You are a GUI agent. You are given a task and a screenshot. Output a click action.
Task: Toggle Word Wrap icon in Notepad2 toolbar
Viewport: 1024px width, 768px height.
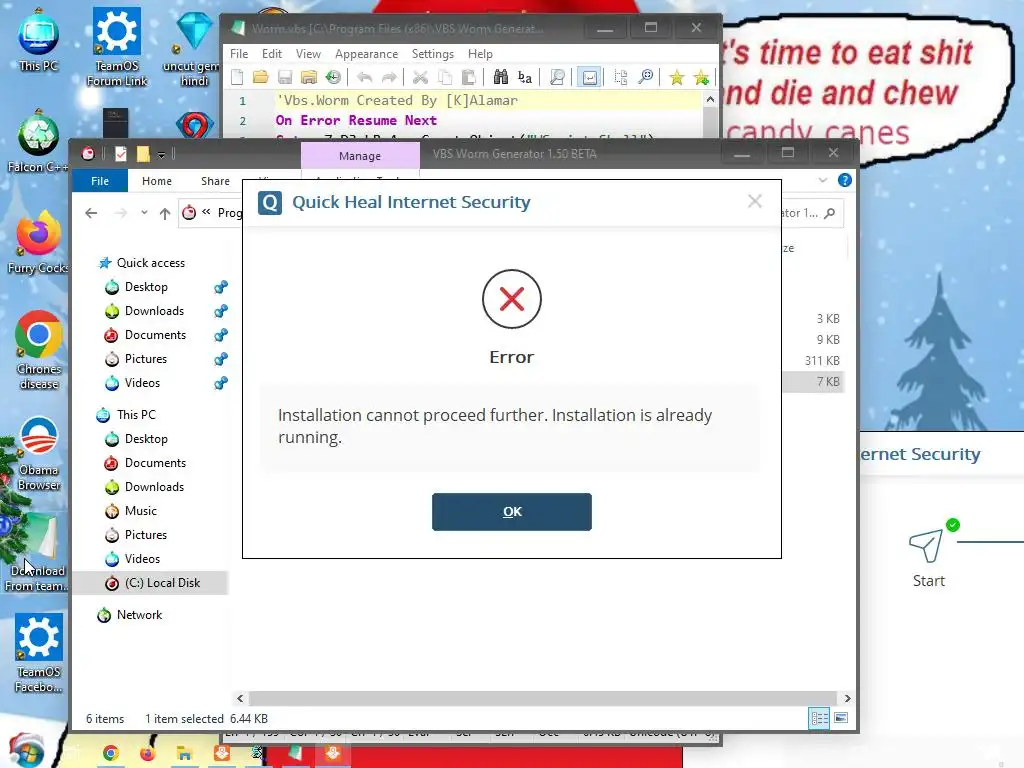589,78
